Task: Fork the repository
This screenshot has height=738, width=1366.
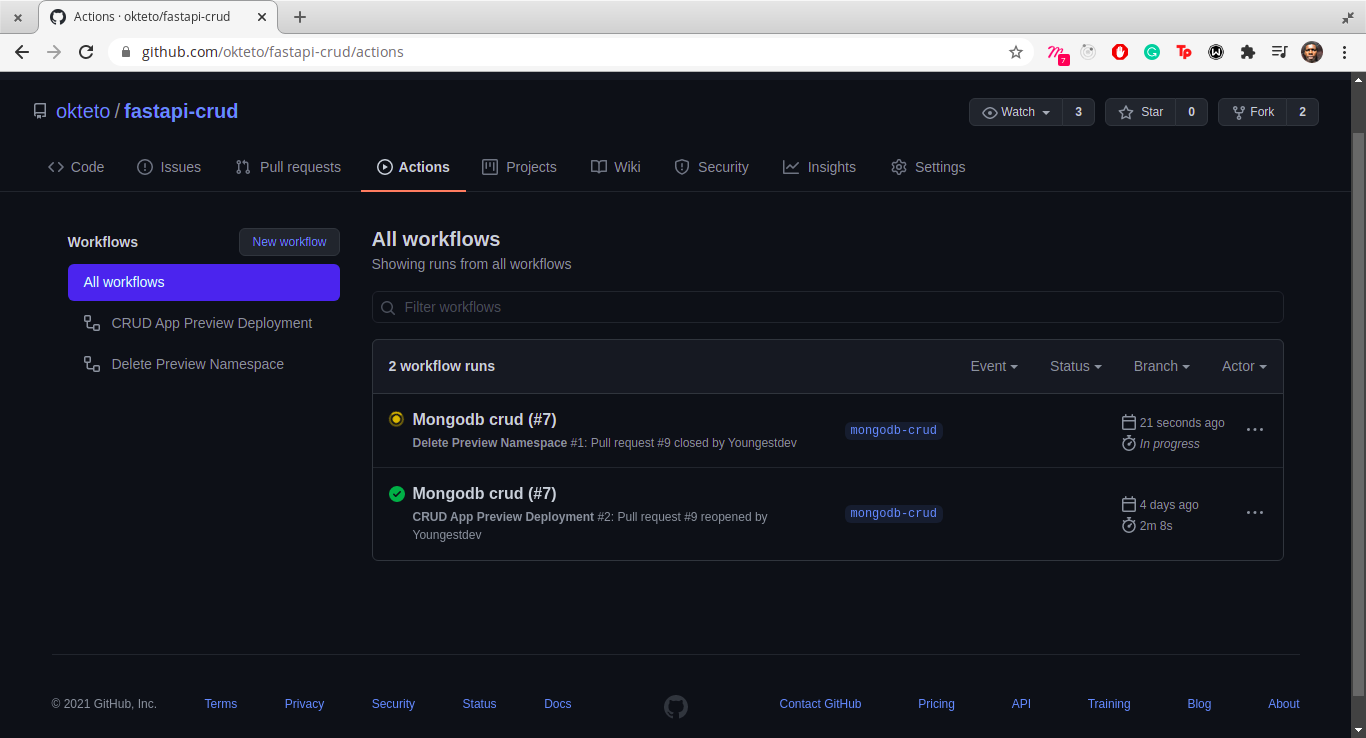Action: (1253, 112)
